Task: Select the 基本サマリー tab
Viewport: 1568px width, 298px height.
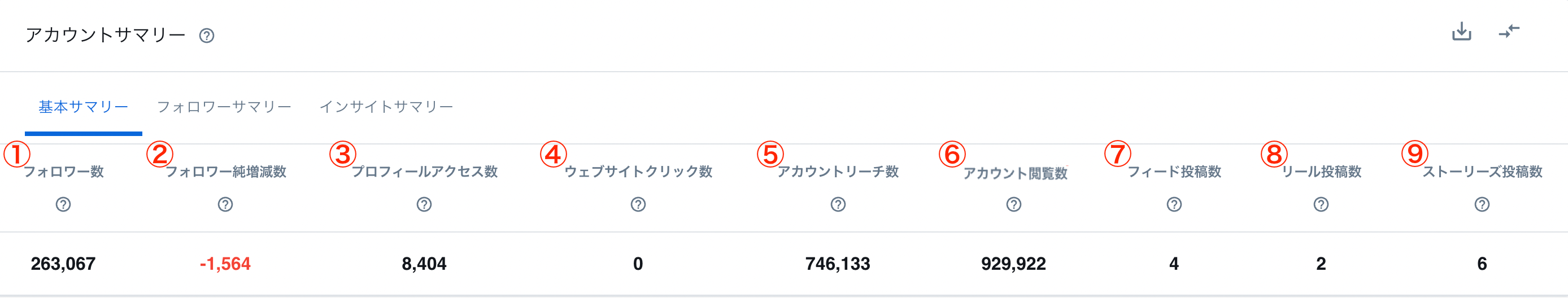Action: [84, 107]
